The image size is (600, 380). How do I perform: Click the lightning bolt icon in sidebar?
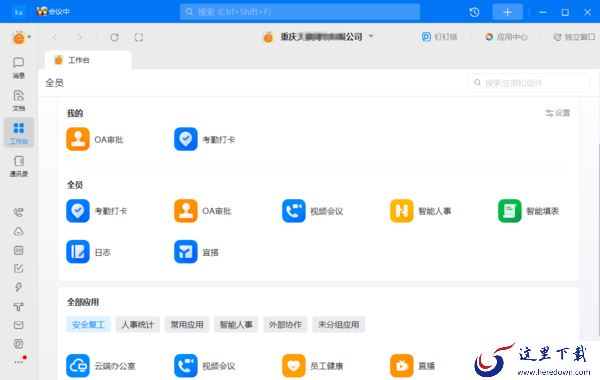click(18, 287)
